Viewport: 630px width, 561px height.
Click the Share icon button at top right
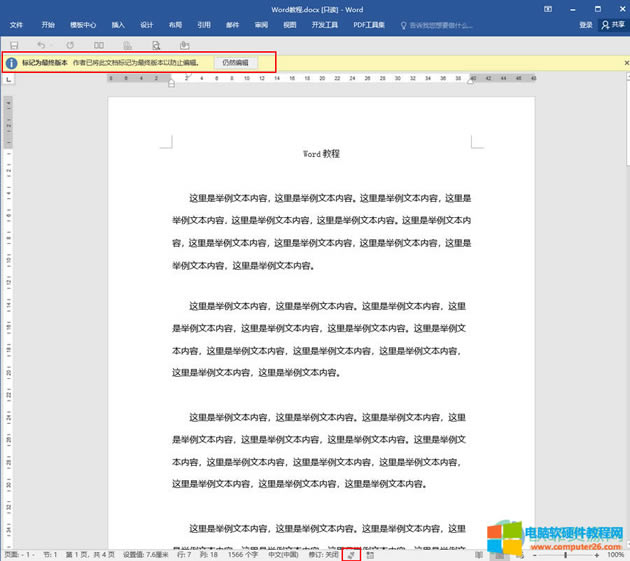tap(611, 25)
